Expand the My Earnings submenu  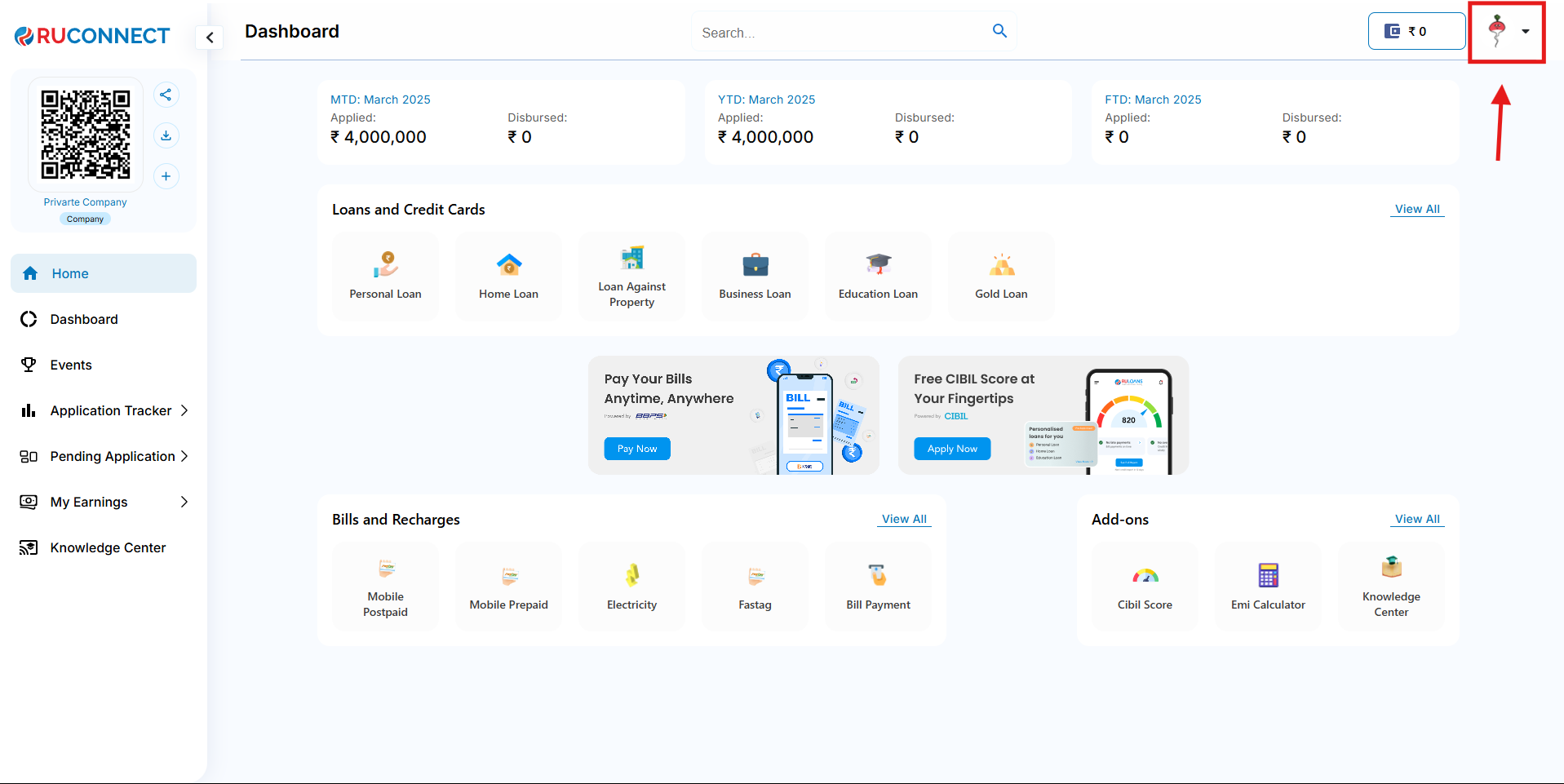click(104, 502)
